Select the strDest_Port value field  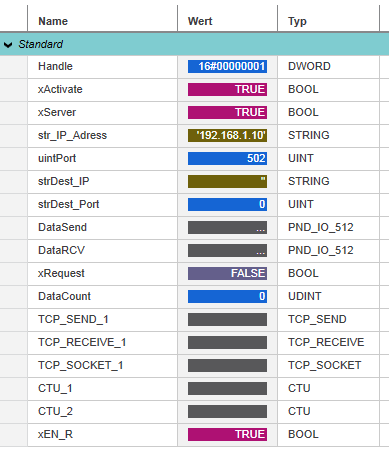pyautogui.click(x=227, y=204)
